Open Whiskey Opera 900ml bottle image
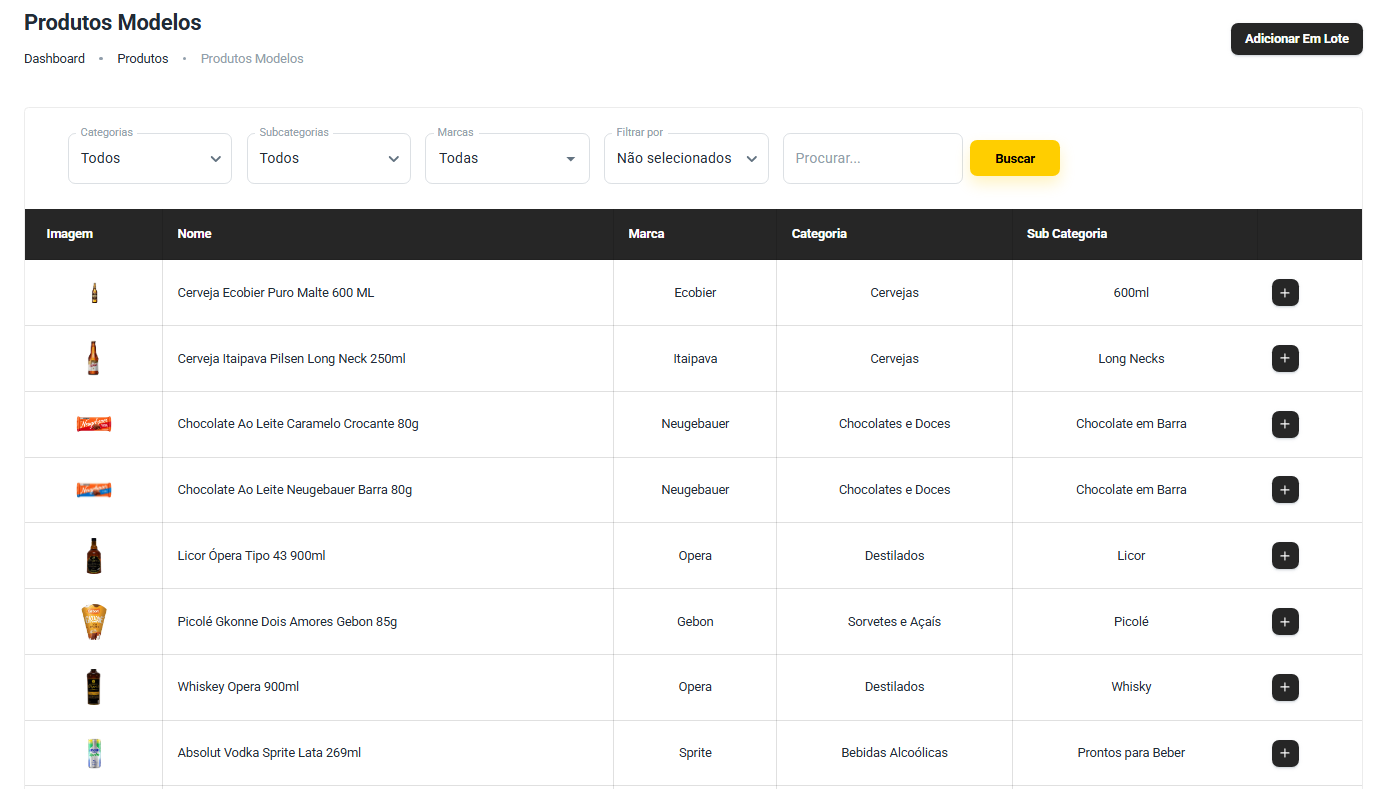 pos(94,687)
